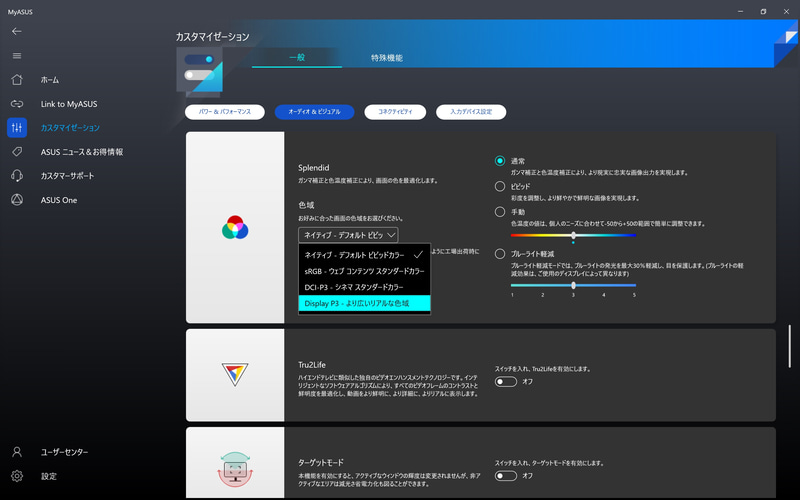The width and height of the screenshot is (800, 500).
Task: Click the Splendid RGB circles icon
Action: point(235,228)
